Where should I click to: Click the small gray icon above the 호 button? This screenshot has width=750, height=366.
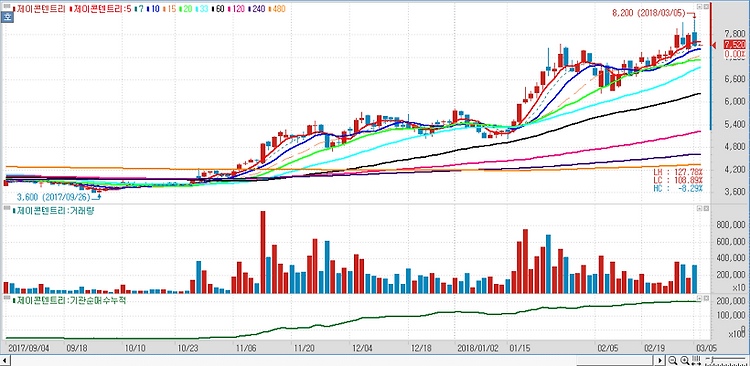pos(7,6)
